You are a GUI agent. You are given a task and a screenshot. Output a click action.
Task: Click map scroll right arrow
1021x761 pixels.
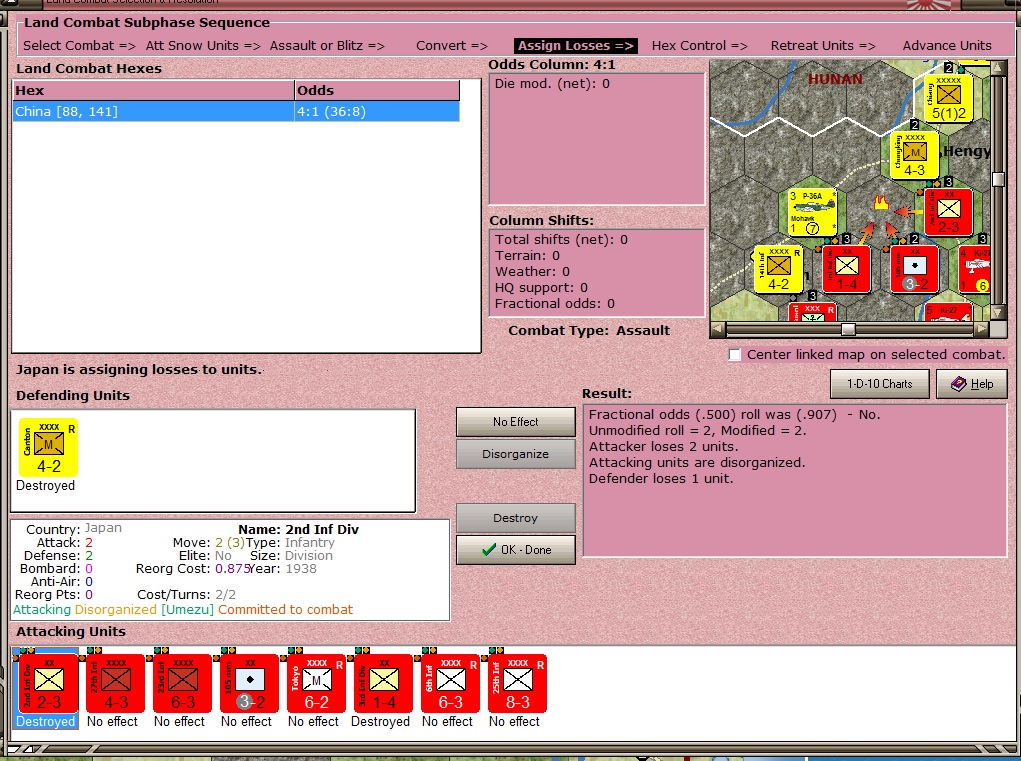[982, 329]
